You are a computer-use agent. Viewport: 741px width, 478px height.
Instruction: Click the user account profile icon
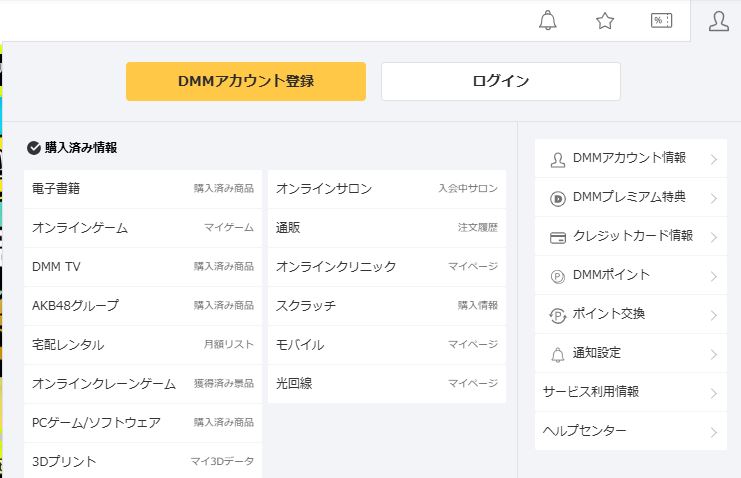718,21
